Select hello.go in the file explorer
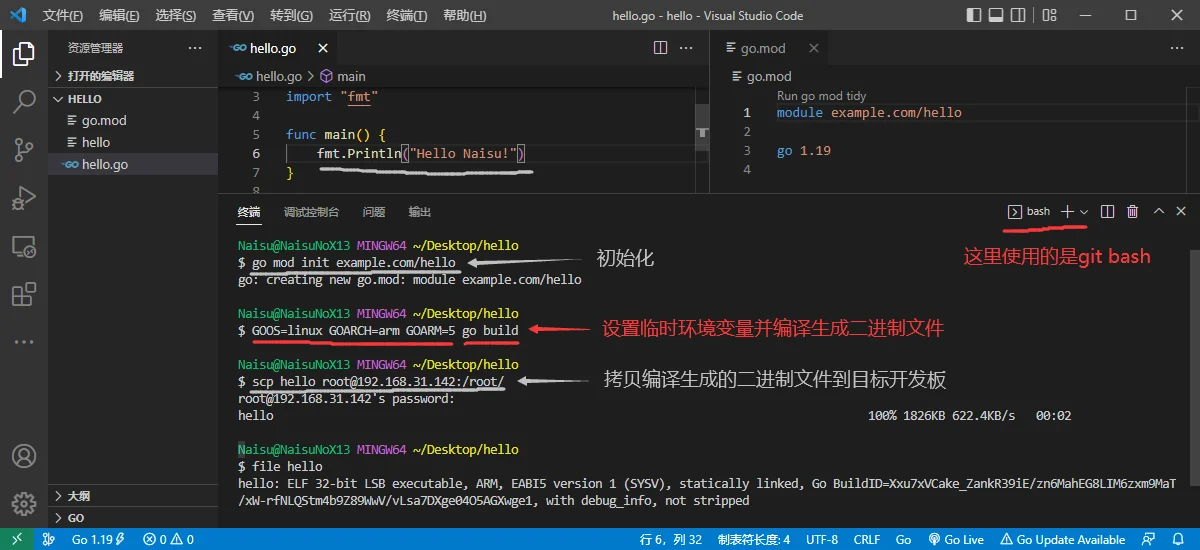The width and height of the screenshot is (1200, 550). pyautogui.click(x=133, y=164)
